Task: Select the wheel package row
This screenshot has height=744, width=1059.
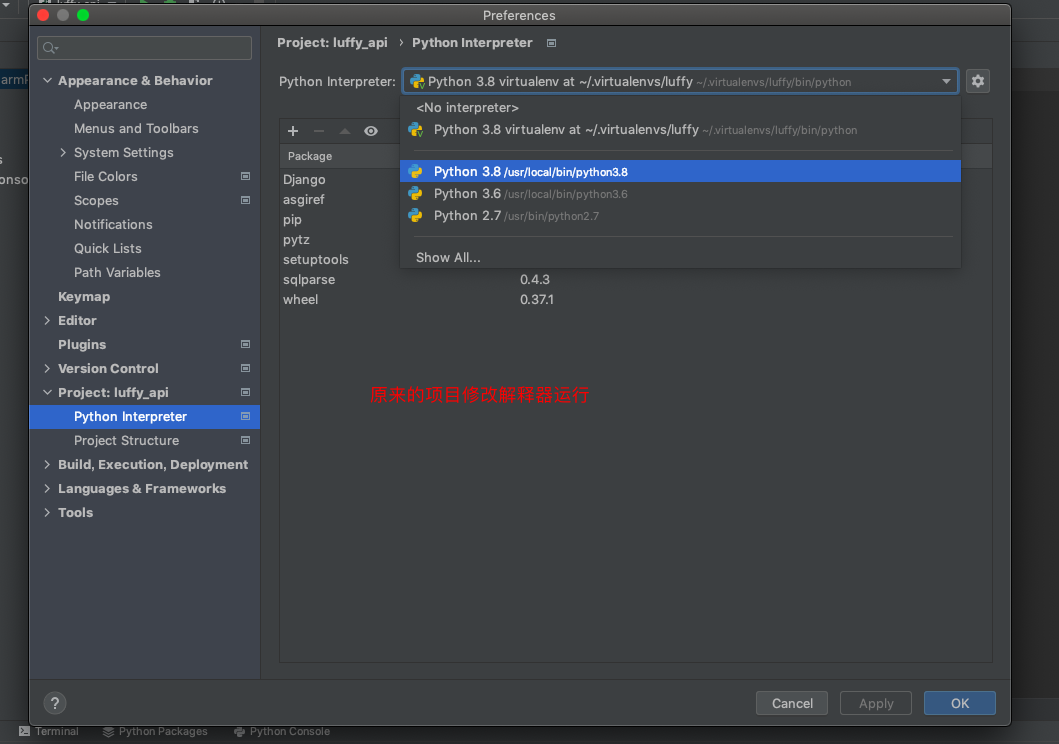Action: [636, 299]
